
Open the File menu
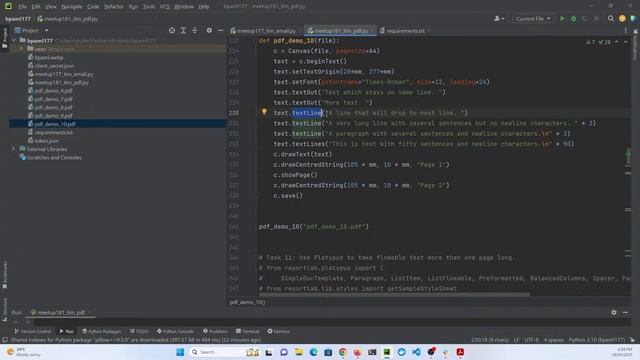(x=22, y=7)
